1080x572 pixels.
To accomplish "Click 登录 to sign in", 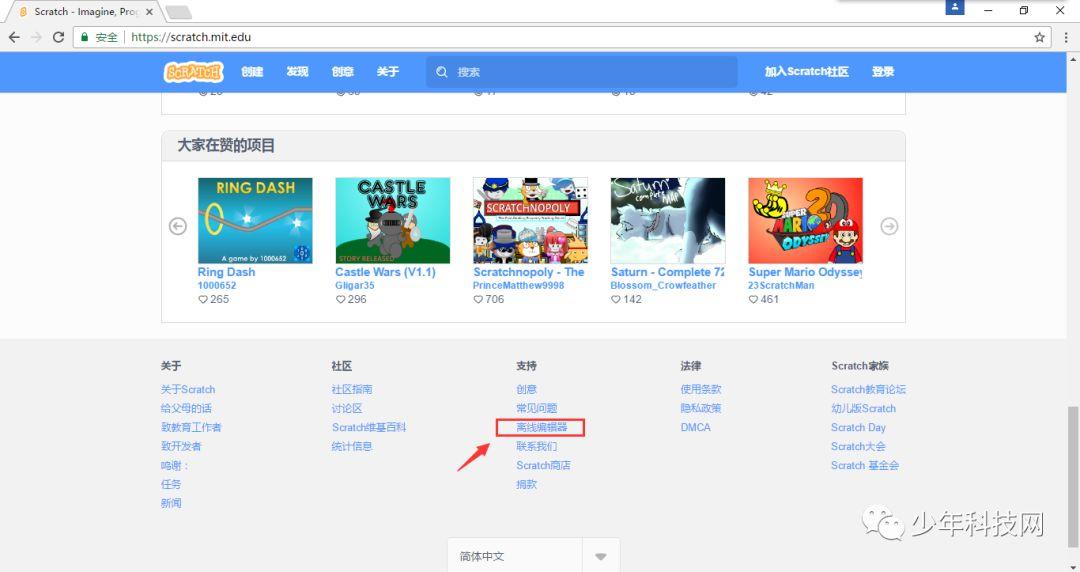I will click(883, 72).
